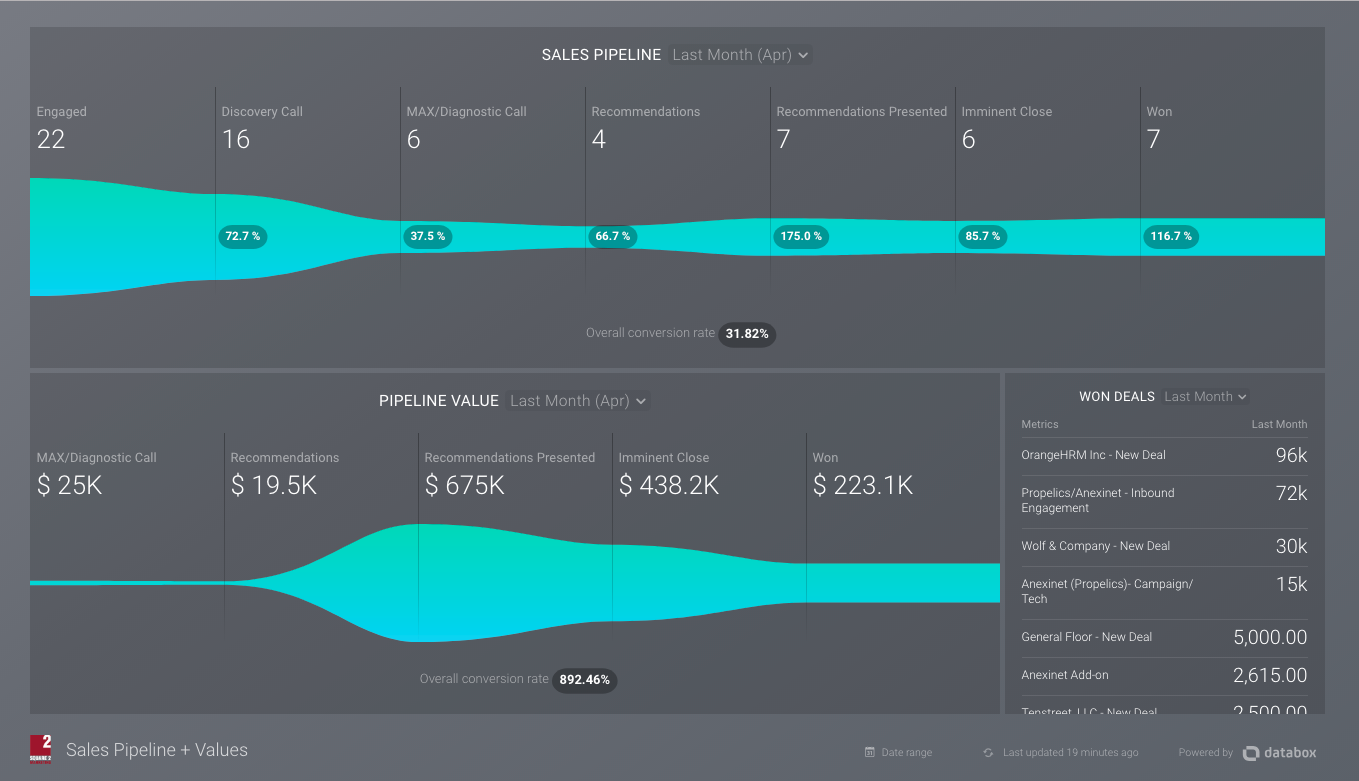Open Pipeline Value Last Month (Apr) dropdown

click(x=577, y=401)
